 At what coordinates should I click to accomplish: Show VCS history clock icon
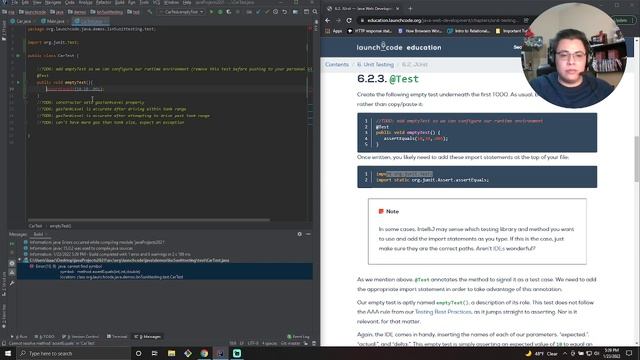[x=276, y=12]
